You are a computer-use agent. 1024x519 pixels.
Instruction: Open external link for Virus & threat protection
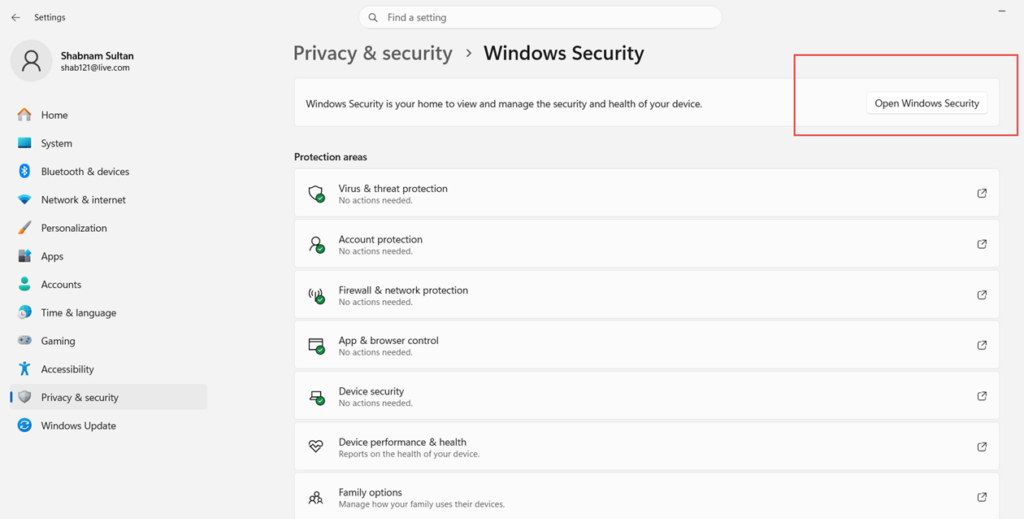click(x=982, y=193)
